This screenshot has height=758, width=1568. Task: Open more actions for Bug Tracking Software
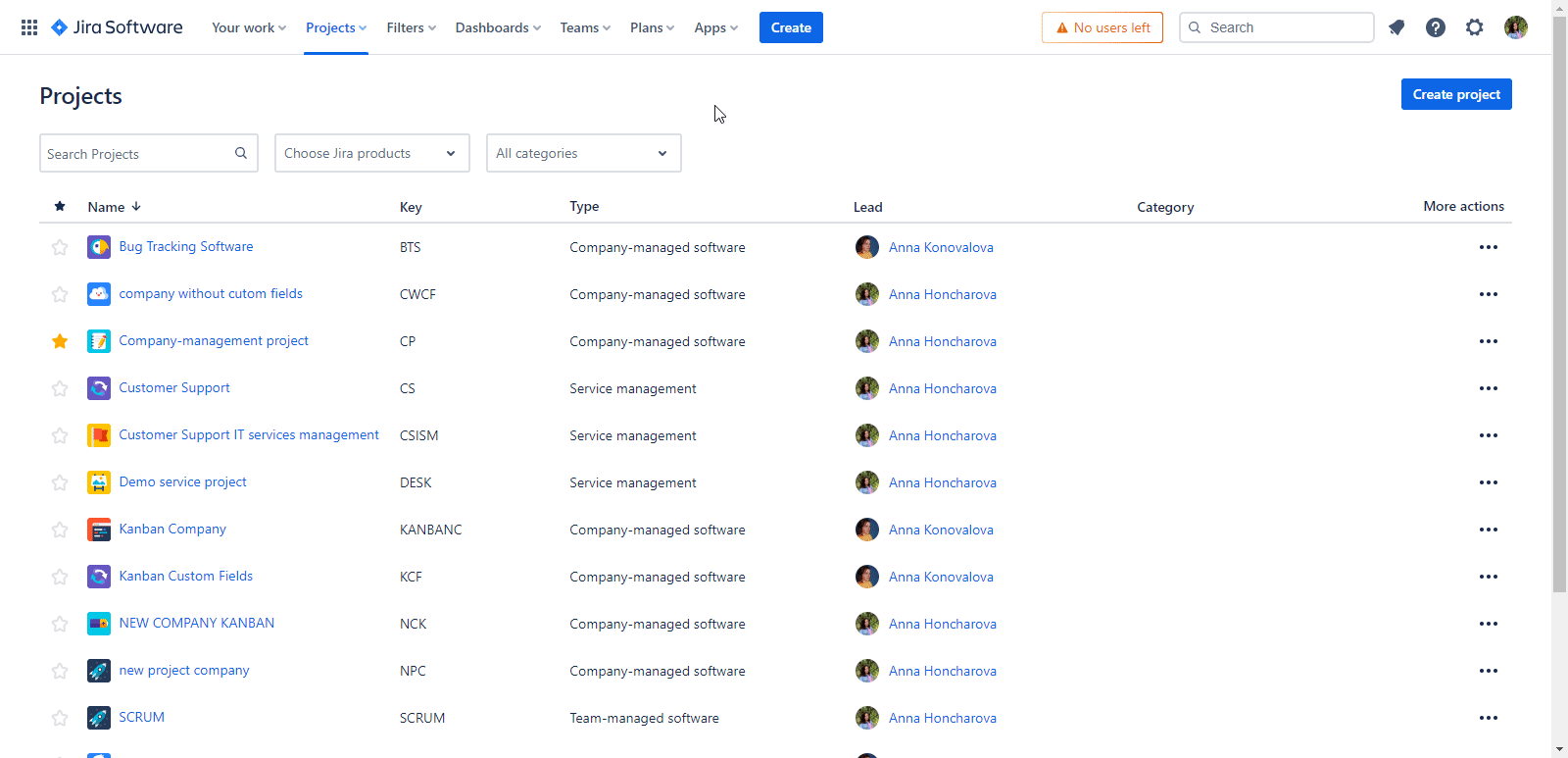(1488, 247)
